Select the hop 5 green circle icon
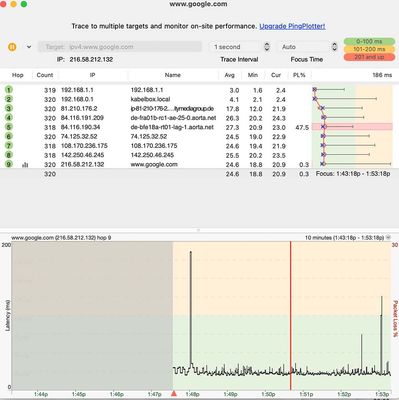Screen dimensions: 399x400 click(9, 127)
